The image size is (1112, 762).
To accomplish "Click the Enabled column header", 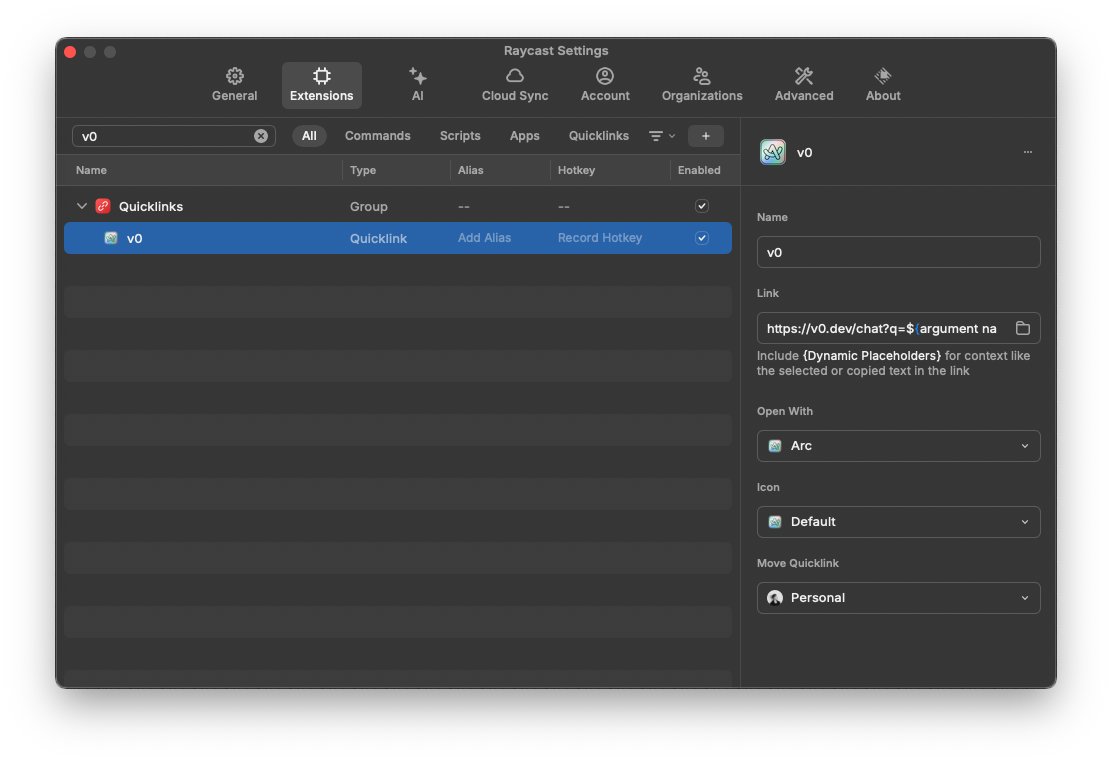I will [699, 170].
